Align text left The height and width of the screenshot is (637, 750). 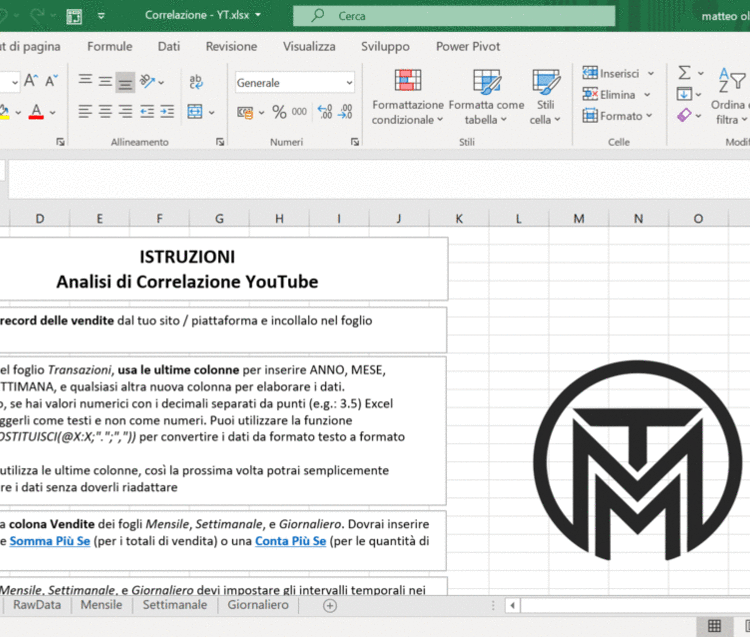pyautogui.click(x=85, y=112)
